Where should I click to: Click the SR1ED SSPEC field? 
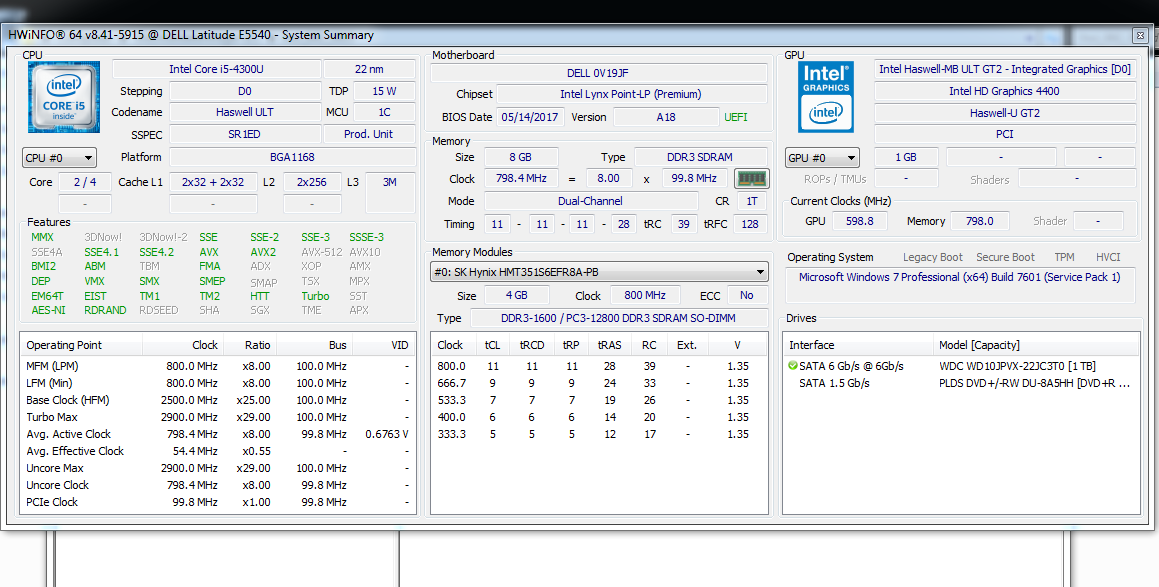245,135
